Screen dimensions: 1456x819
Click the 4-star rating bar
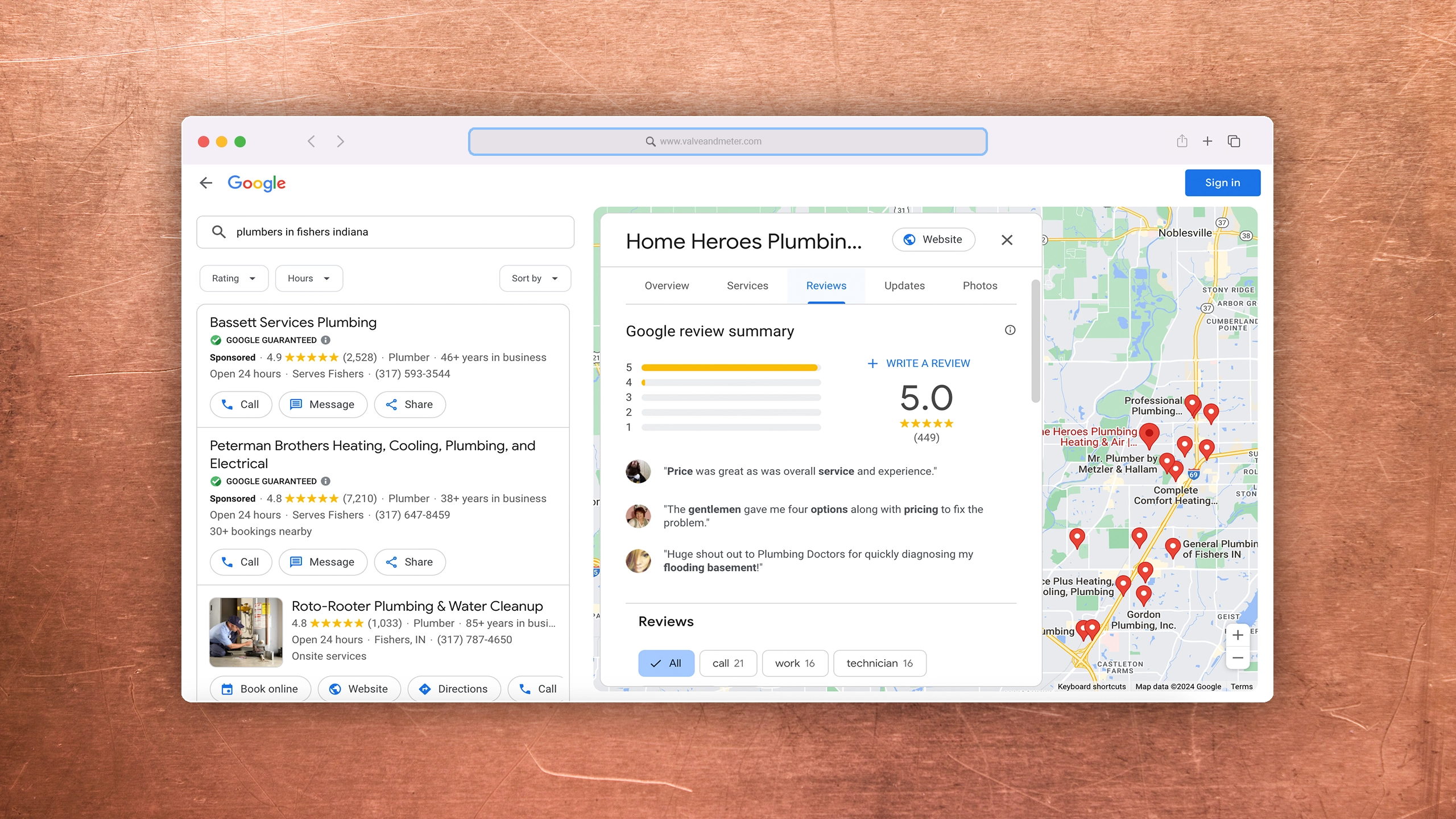[731, 382]
